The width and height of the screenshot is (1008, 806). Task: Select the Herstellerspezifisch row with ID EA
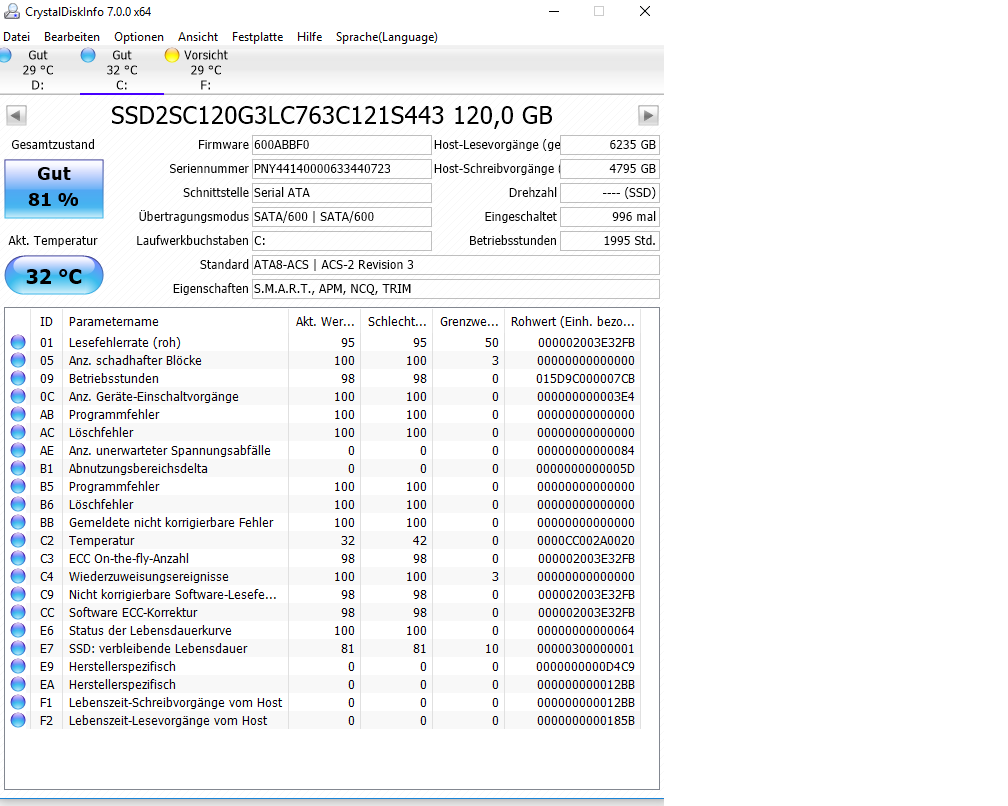(323, 685)
